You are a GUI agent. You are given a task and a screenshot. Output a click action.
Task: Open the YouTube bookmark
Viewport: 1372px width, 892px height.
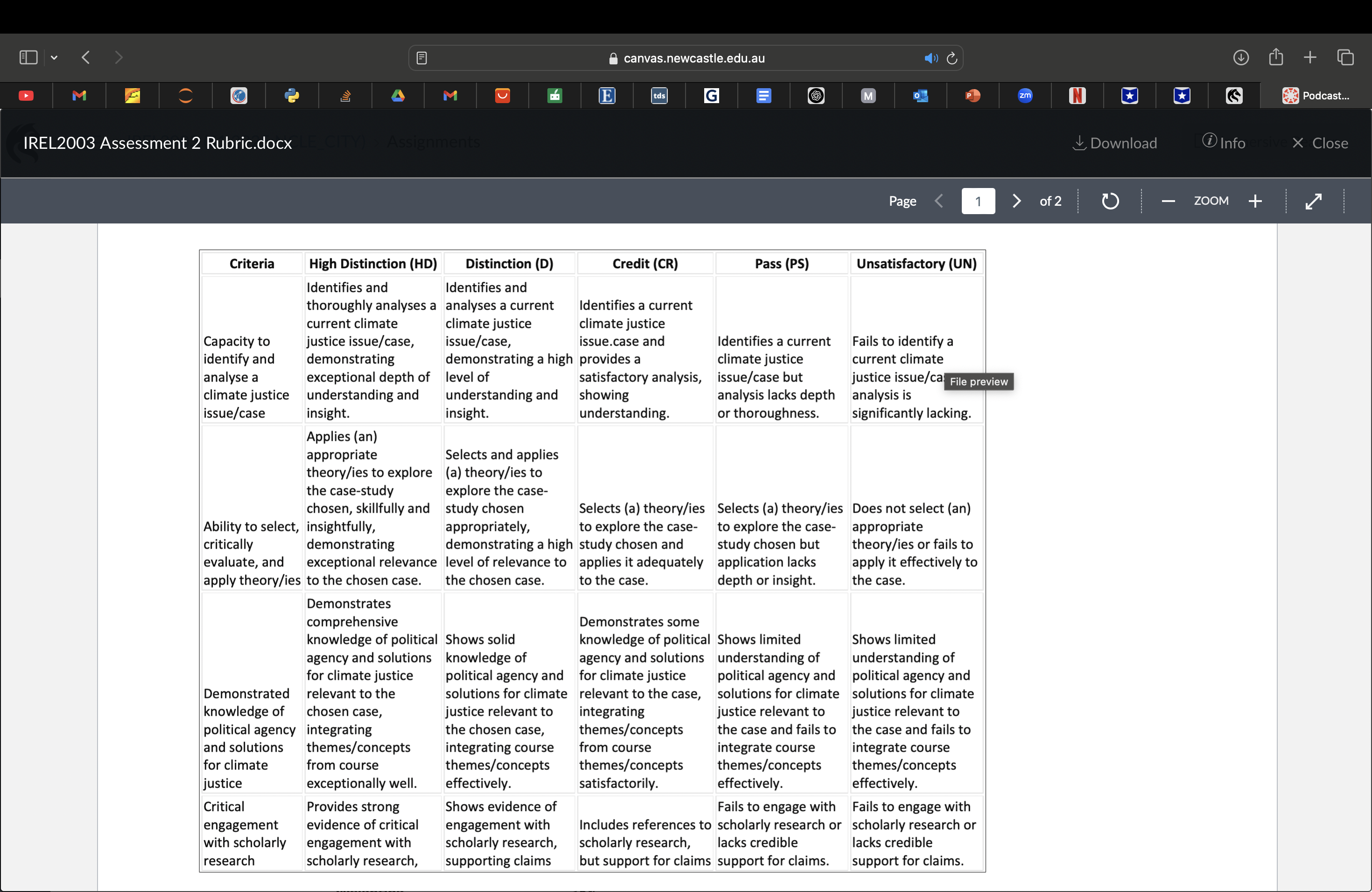pyautogui.click(x=27, y=96)
